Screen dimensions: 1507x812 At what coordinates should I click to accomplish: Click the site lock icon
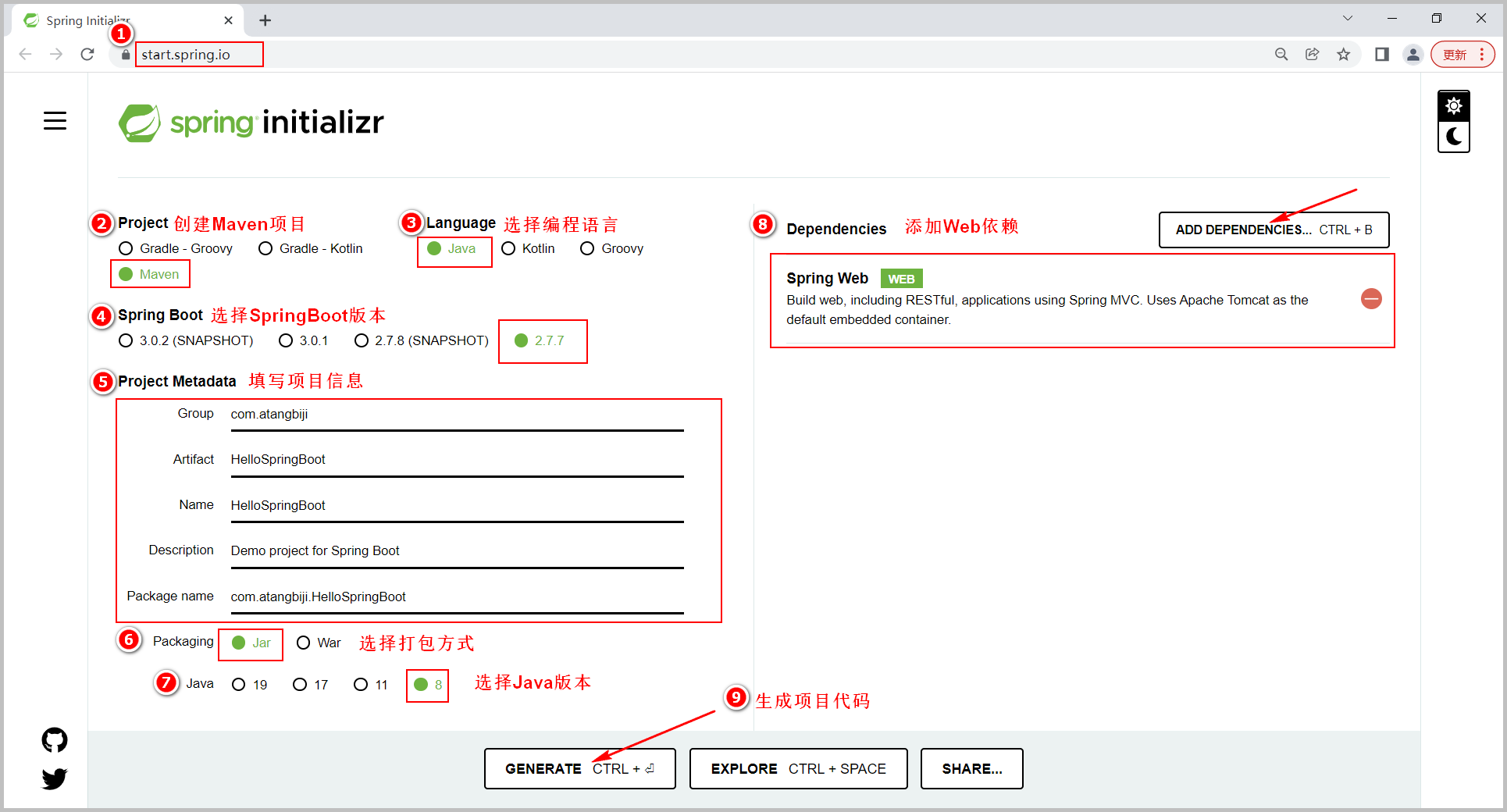[125, 55]
